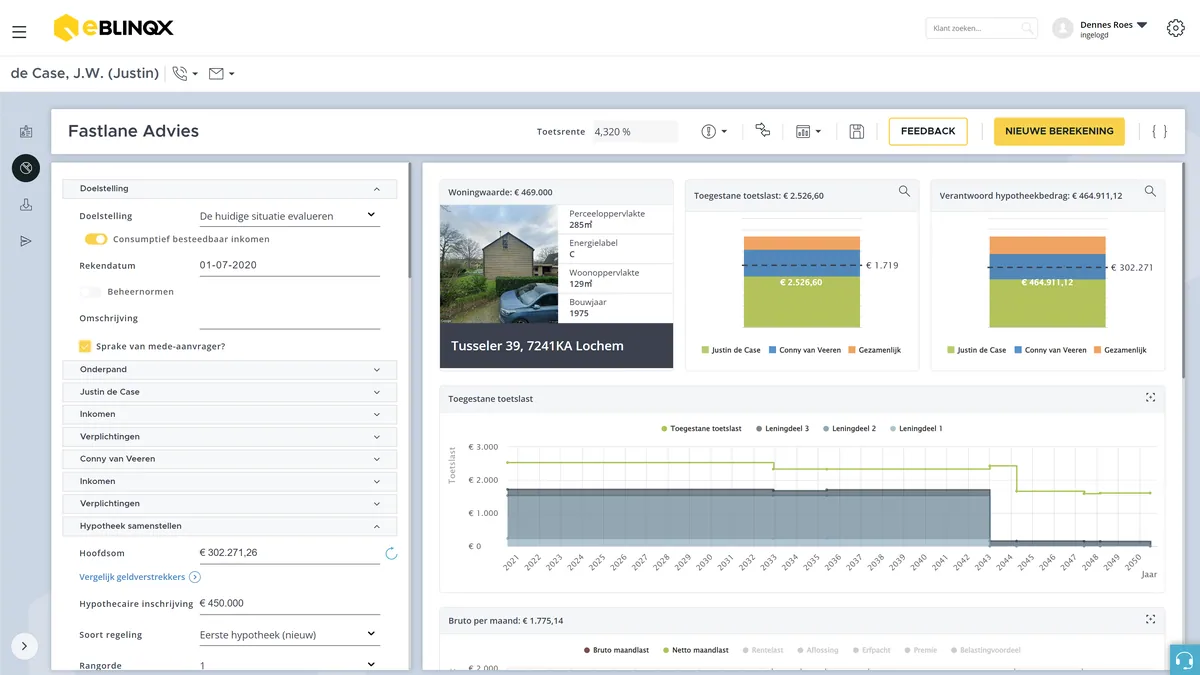Collapse the Doelstelling section

(x=230, y=188)
